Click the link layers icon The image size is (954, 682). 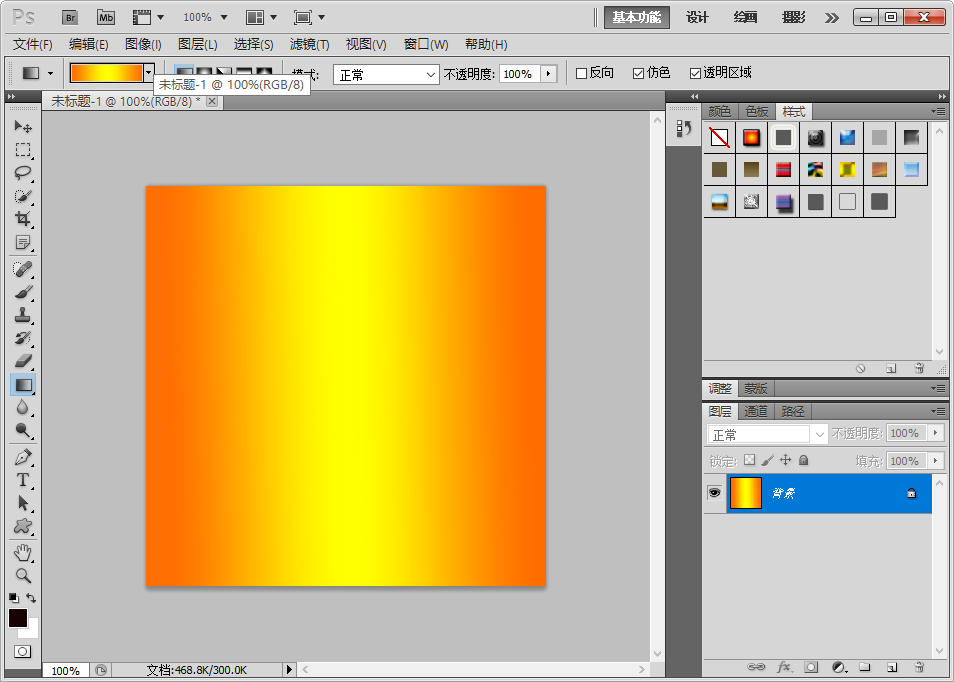click(756, 667)
